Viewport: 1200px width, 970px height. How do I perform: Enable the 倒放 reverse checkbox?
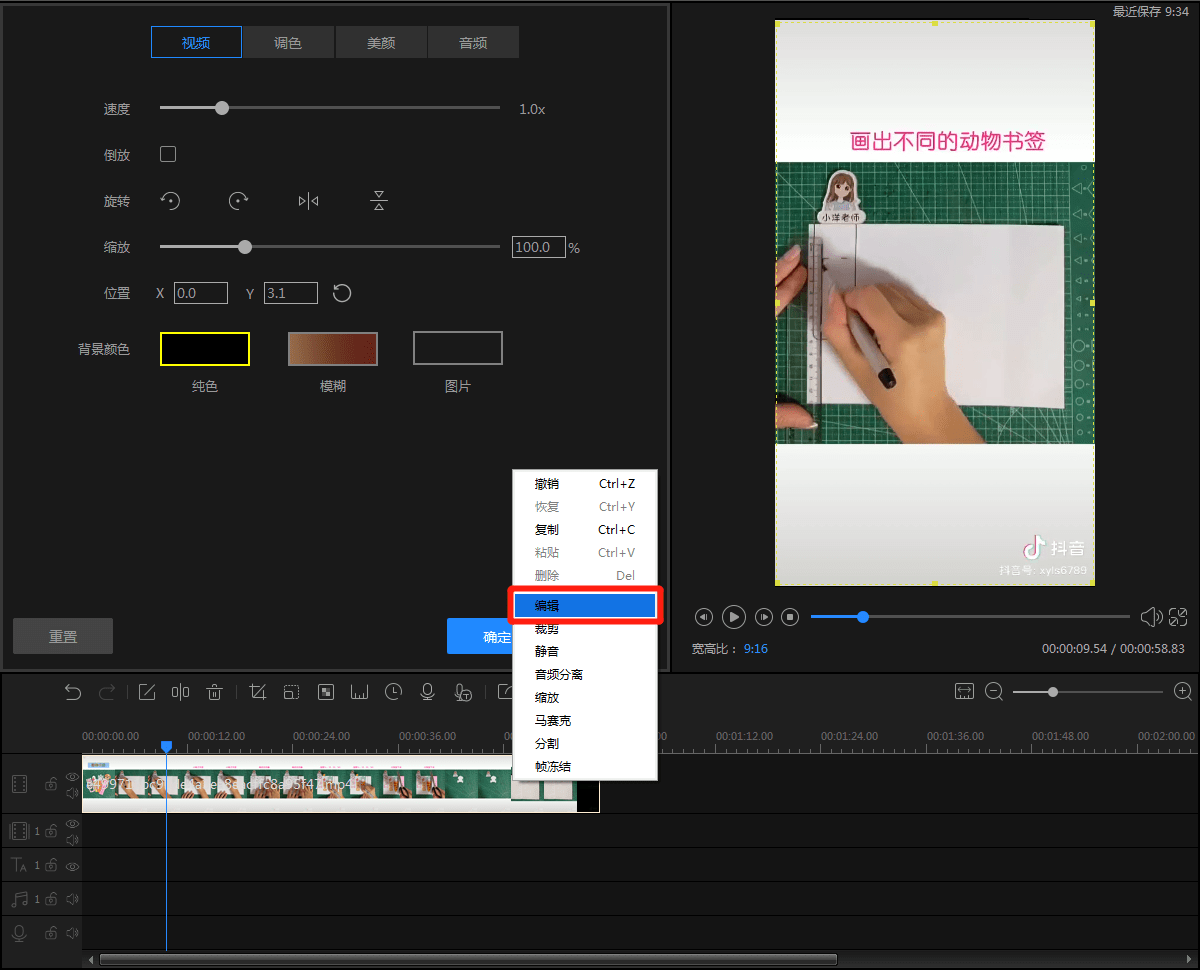tap(168, 154)
